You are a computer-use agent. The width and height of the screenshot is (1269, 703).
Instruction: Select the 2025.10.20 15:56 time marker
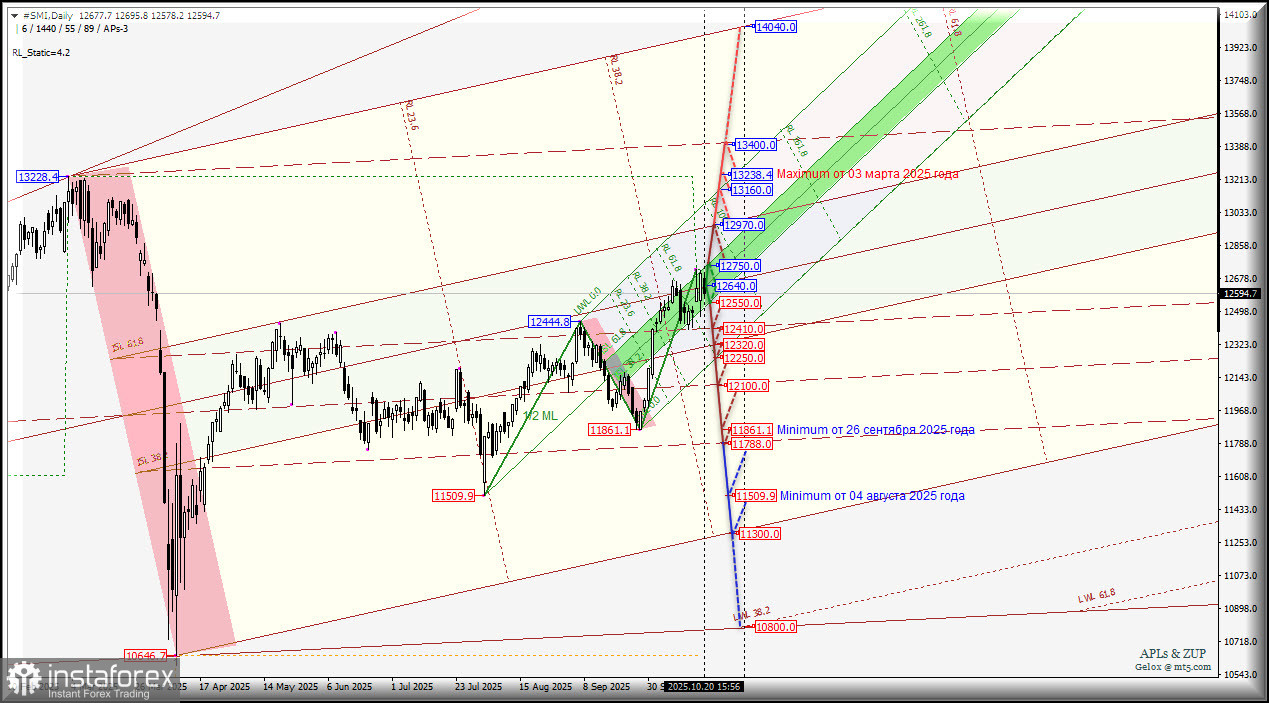point(704,687)
